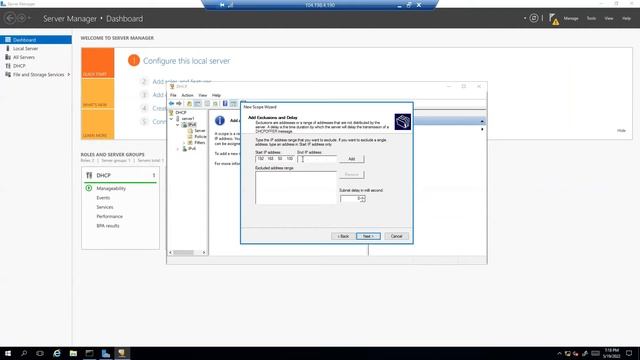This screenshot has width=640, height=360.
Task: Select the DHCP root tree node
Action: (181, 113)
